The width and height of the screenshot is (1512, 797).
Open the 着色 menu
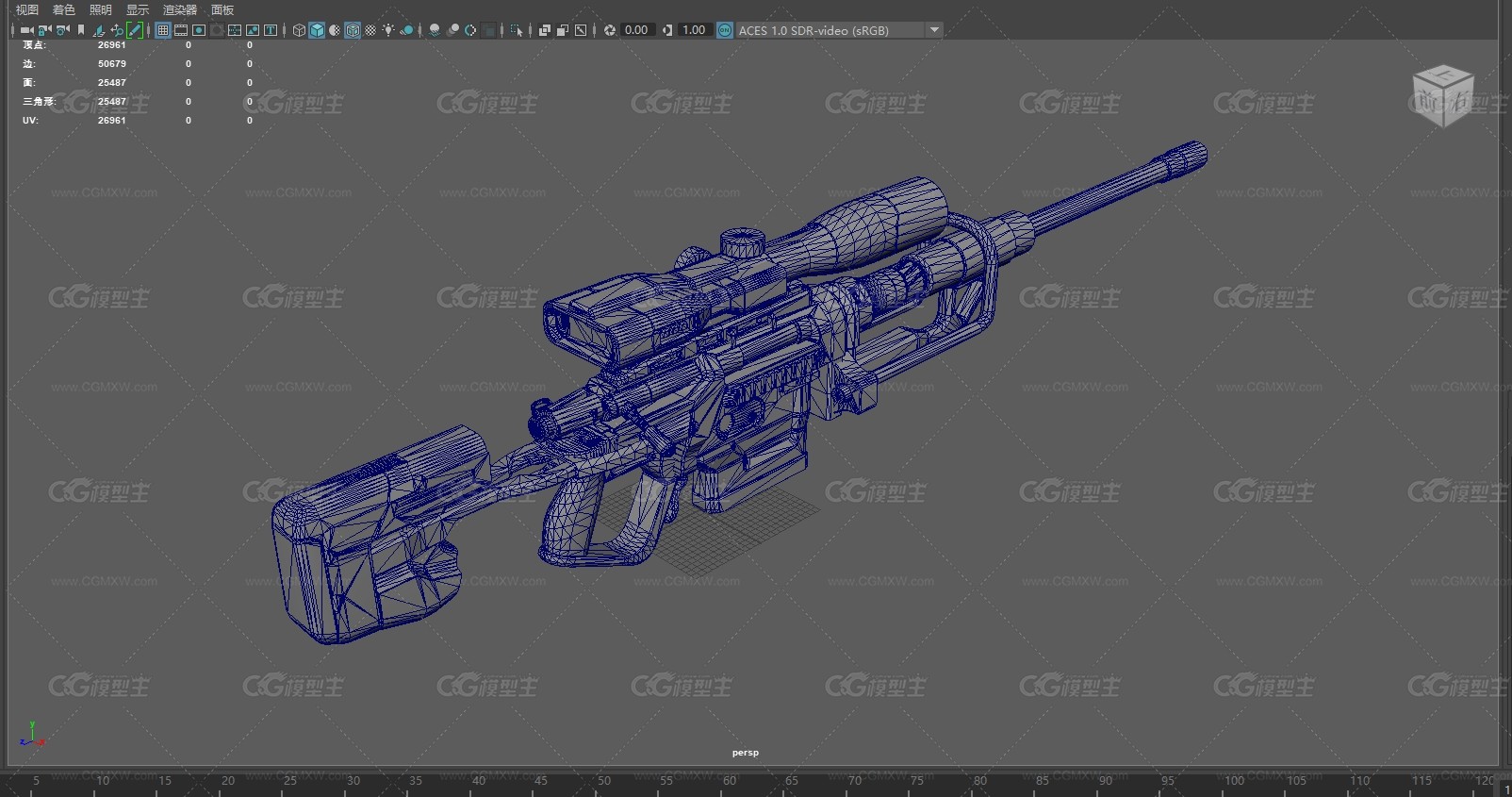tap(64, 9)
